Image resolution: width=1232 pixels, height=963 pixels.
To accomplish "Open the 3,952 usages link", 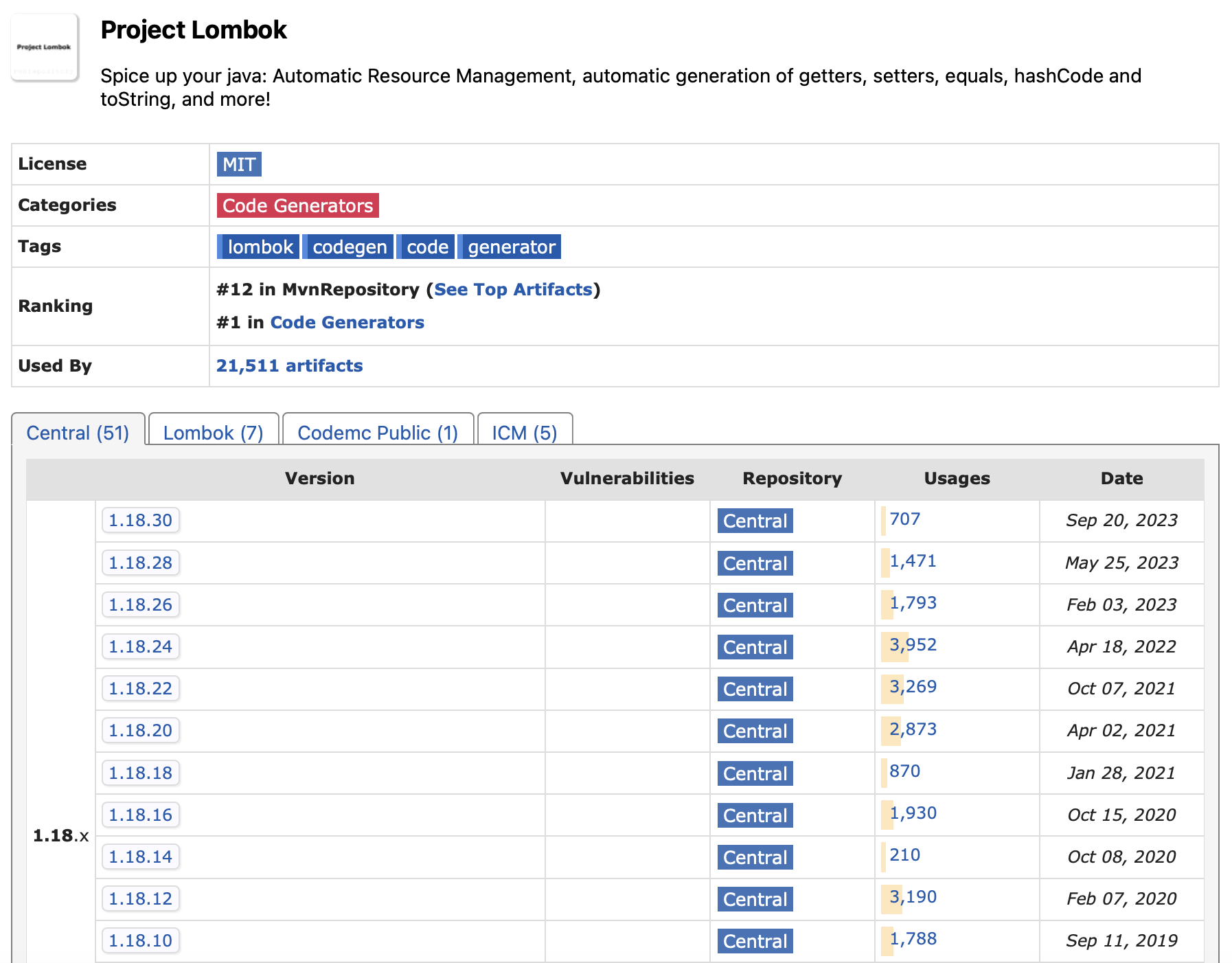I will coord(913,644).
